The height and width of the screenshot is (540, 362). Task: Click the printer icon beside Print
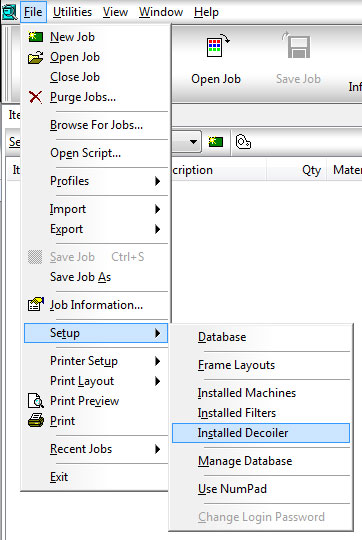(x=36, y=420)
